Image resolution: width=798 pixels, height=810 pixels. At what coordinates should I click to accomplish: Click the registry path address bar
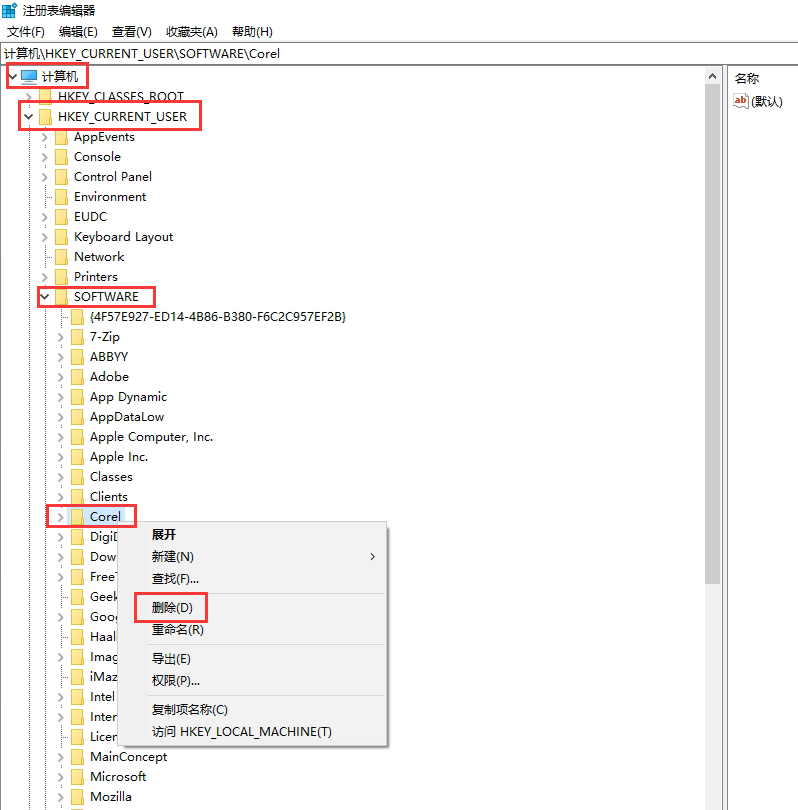click(x=400, y=53)
